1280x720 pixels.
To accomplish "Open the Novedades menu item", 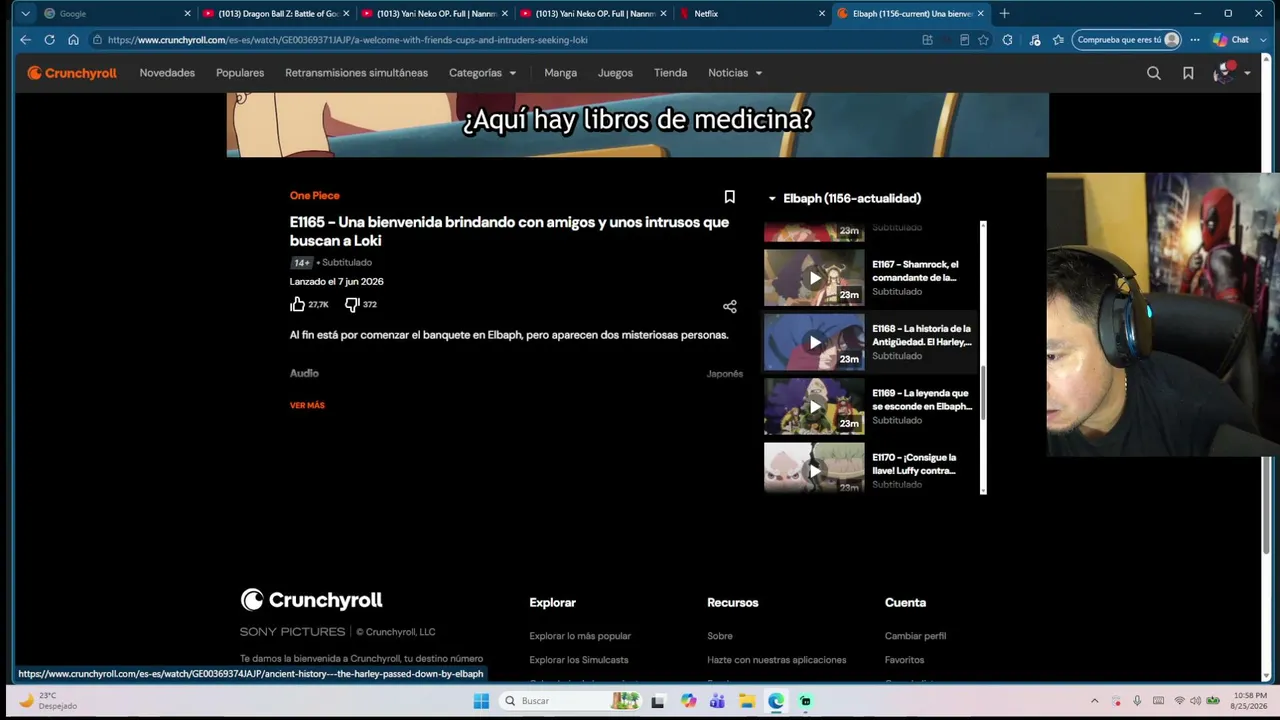I will pyautogui.click(x=167, y=73).
